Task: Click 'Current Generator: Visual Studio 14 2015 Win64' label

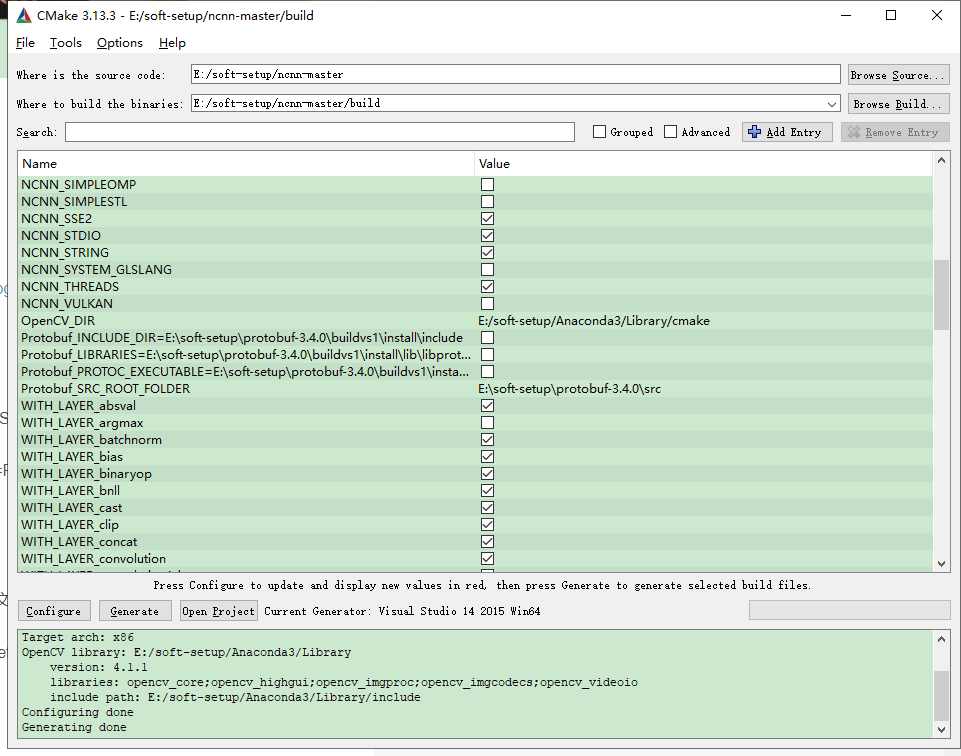Action: coord(402,611)
